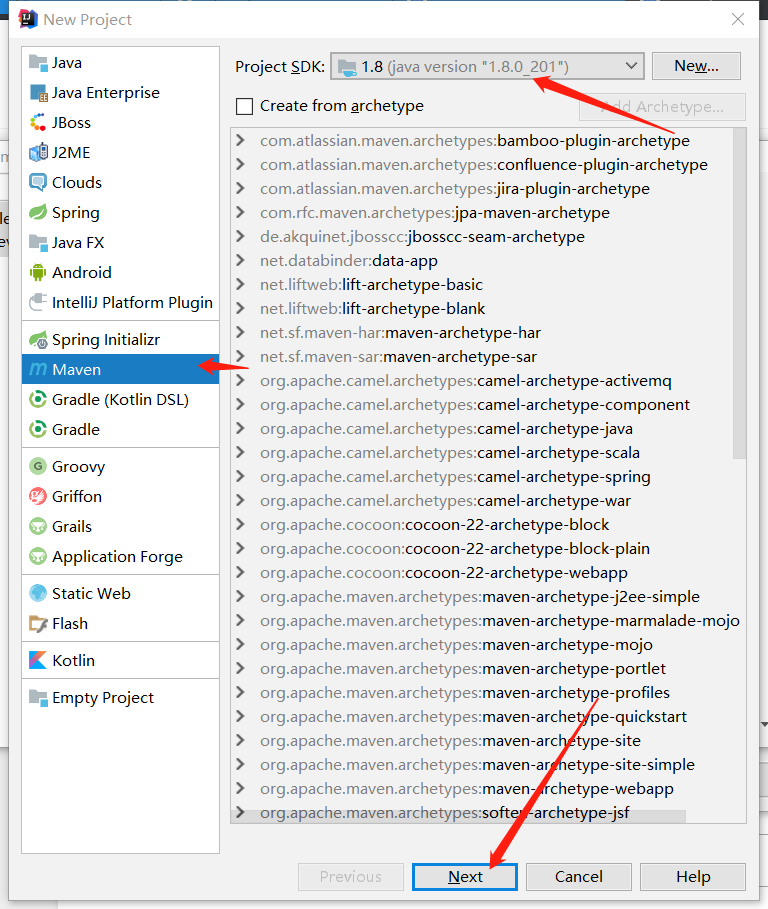The height and width of the screenshot is (909, 768).
Task: Pick the JBoss icon in sidebar
Action: (x=38, y=122)
